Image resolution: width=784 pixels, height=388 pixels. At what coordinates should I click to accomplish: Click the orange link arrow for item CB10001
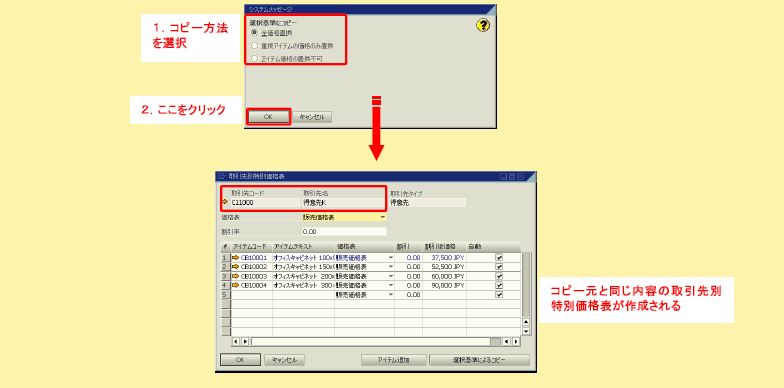tap(236, 258)
